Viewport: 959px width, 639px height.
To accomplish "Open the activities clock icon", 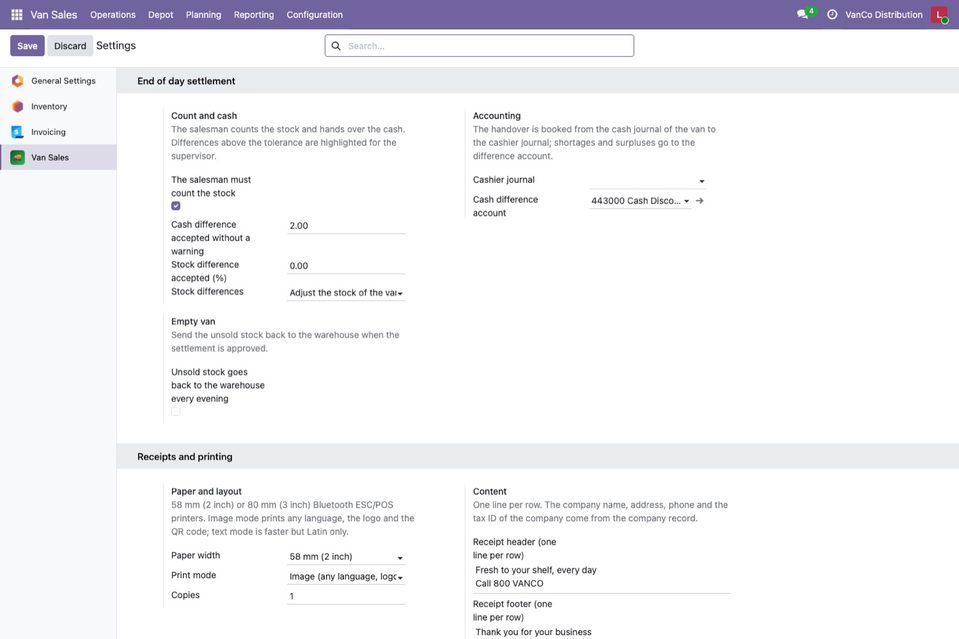I will coord(832,14).
